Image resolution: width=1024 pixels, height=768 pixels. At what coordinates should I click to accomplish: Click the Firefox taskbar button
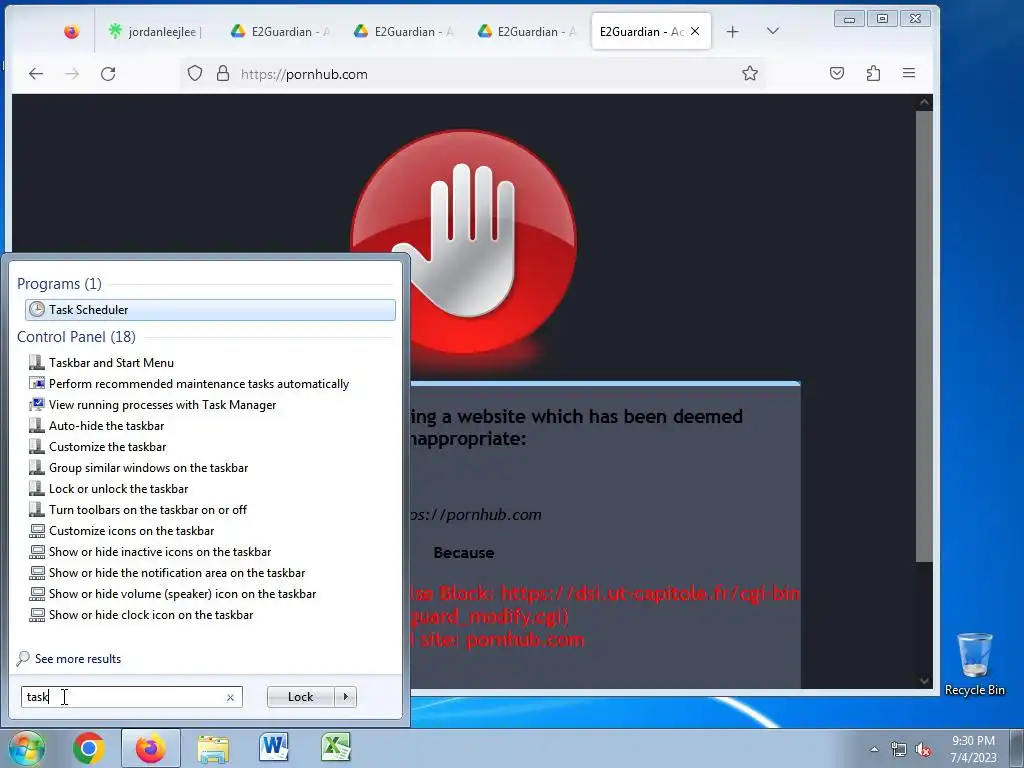click(x=151, y=748)
